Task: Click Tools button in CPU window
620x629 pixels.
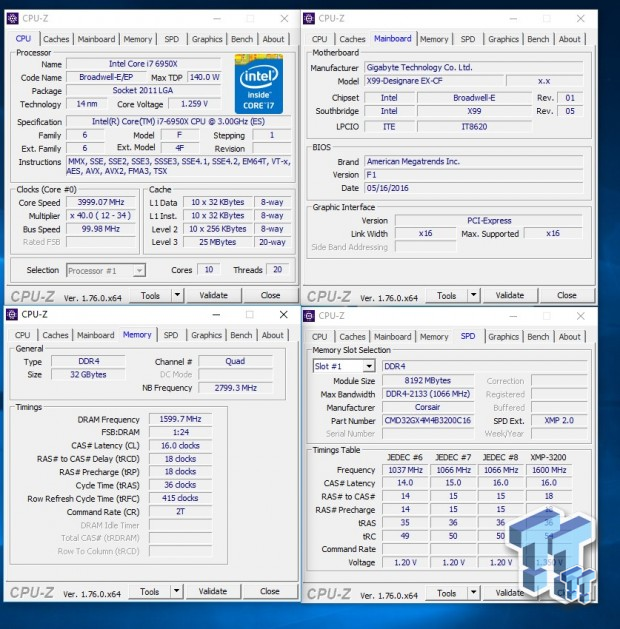Action: click(150, 295)
